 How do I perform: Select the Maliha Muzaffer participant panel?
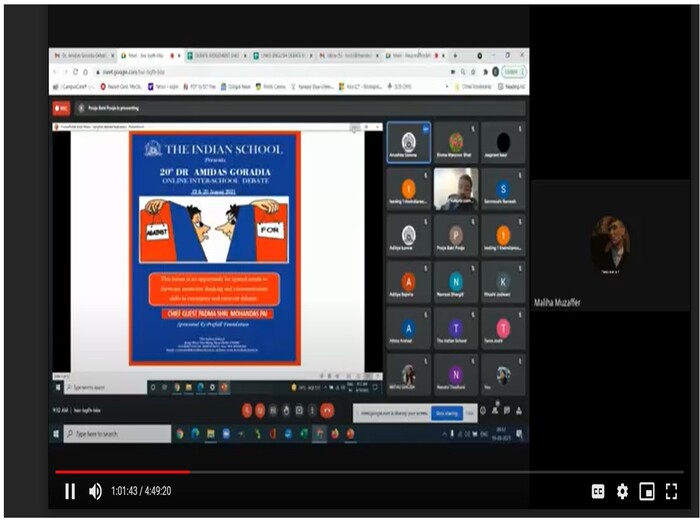pyautogui.click(x=610, y=246)
